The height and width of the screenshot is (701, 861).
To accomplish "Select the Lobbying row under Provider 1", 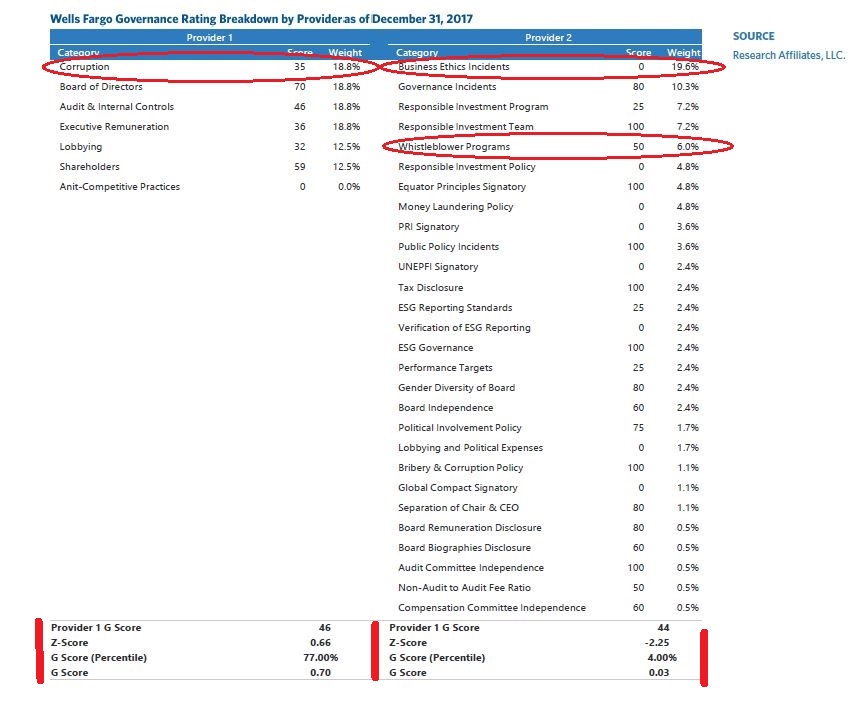I will pyautogui.click(x=211, y=147).
